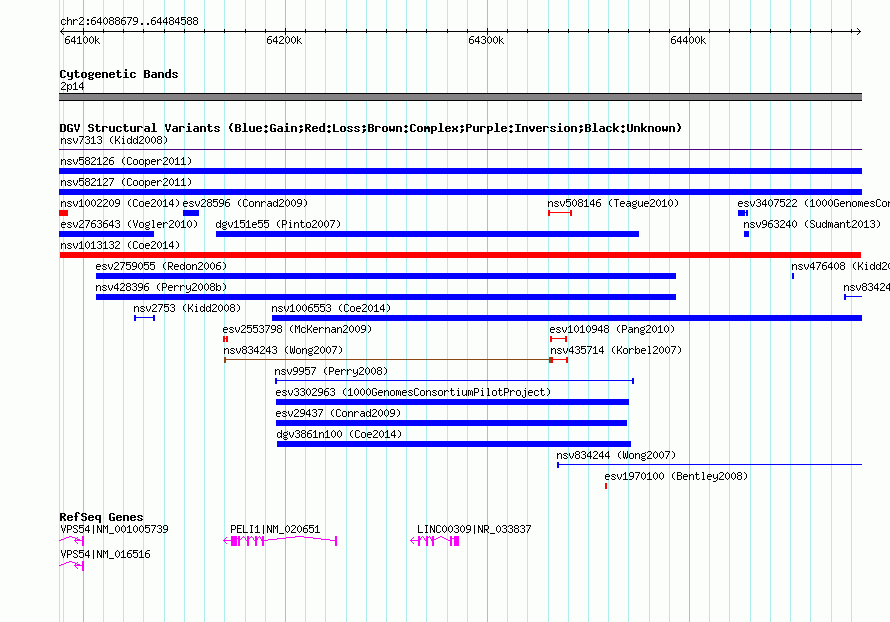Select the red nsv1013132 (Coe2014) loss bar

(460, 255)
